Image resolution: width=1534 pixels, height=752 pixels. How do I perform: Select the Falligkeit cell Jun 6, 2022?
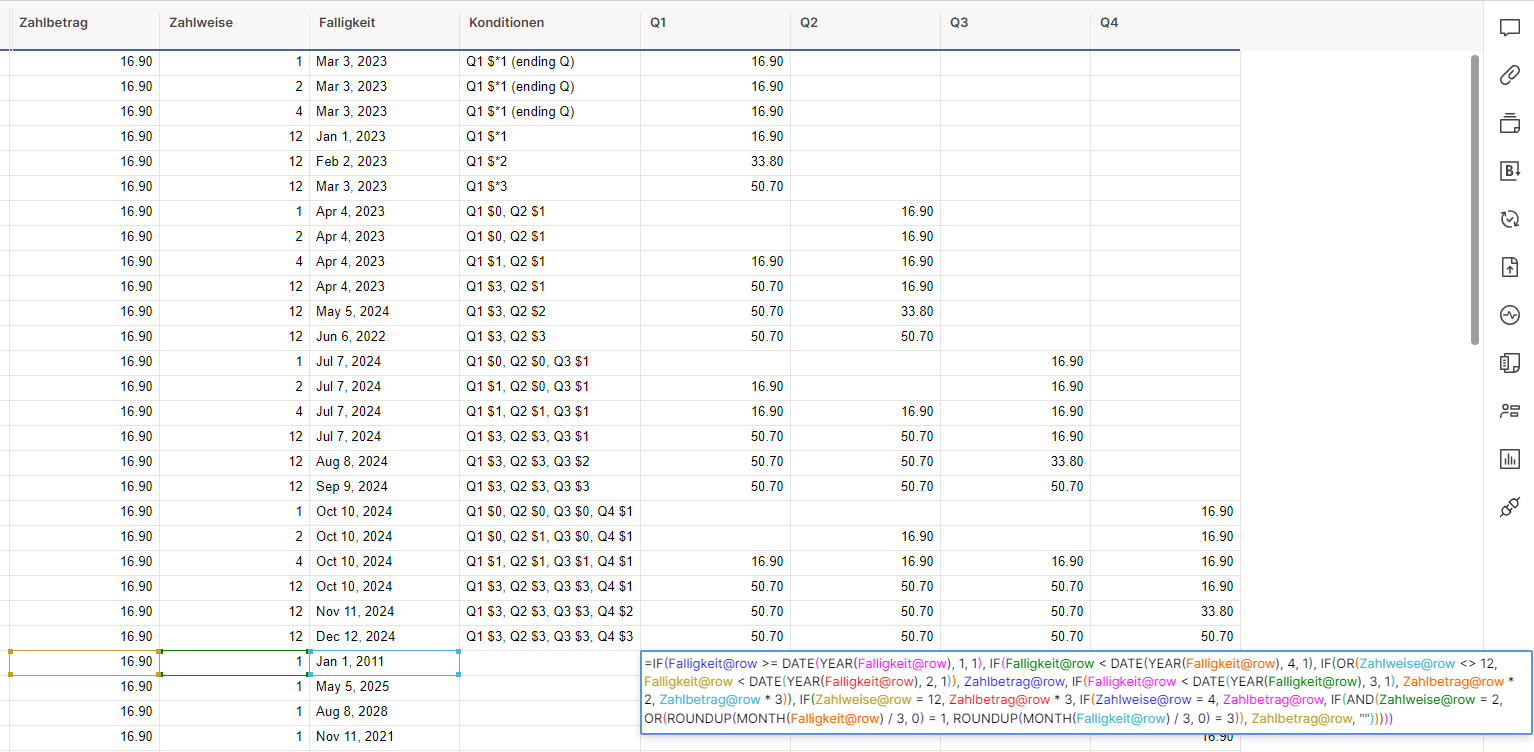(x=385, y=336)
